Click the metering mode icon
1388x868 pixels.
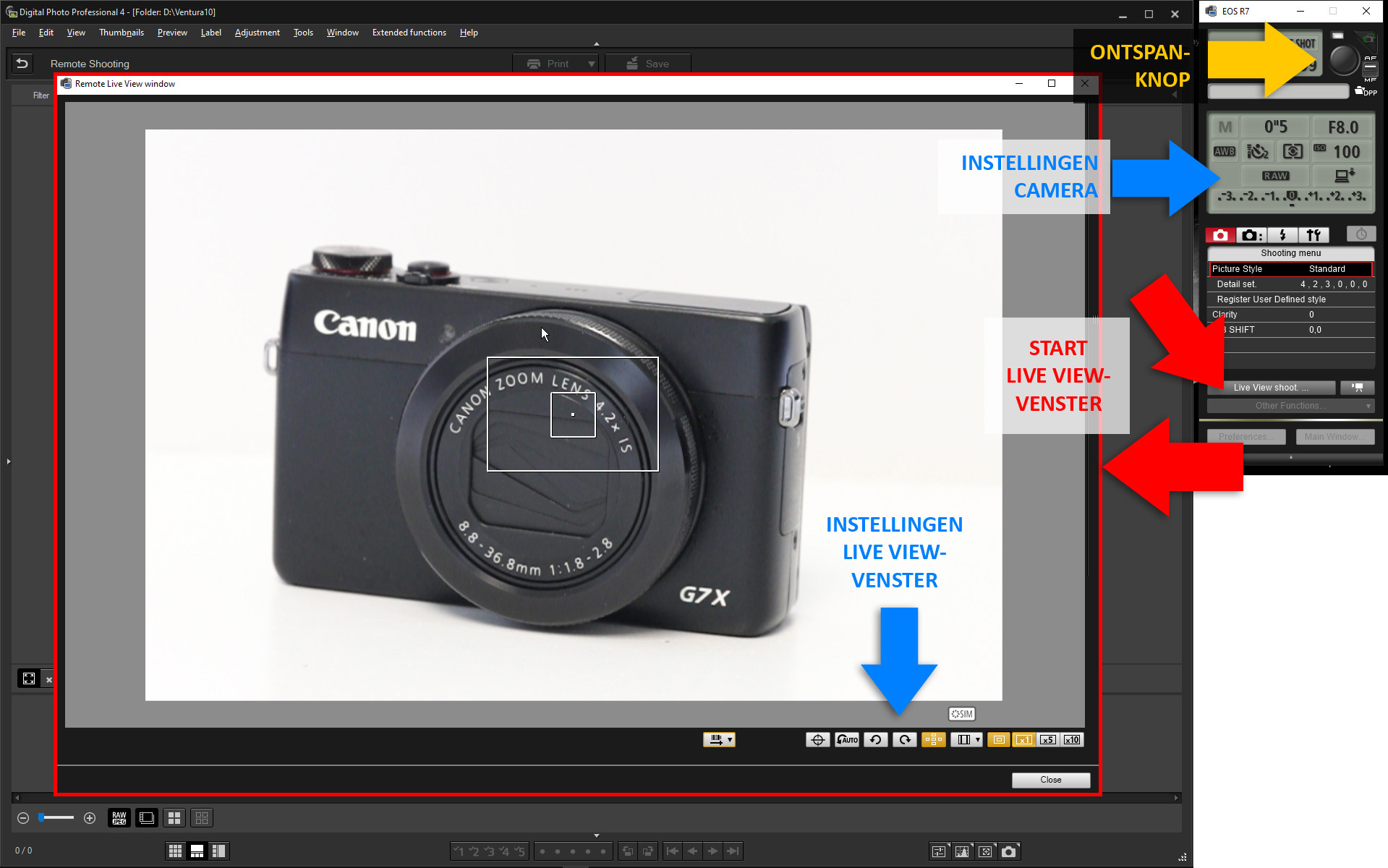1293,152
